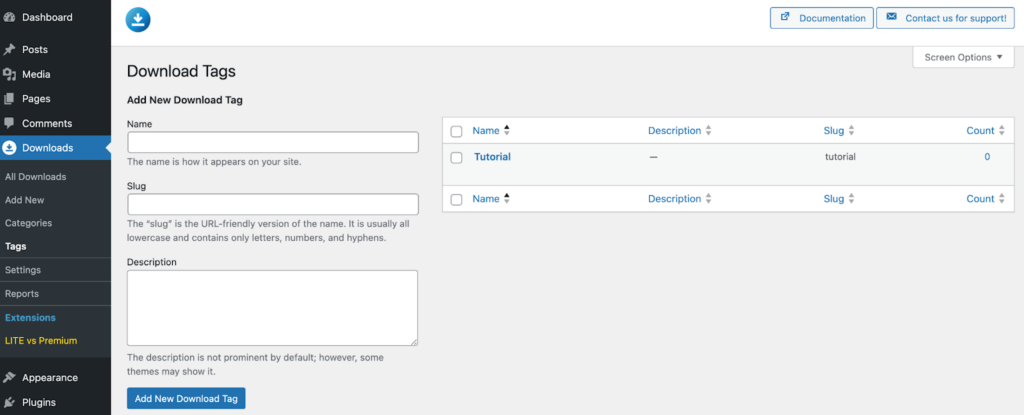Image resolution: width=1024 pixels, height=415 pixels.
Task: Open the Comments speech bubble icon
Action: point(9,124)
